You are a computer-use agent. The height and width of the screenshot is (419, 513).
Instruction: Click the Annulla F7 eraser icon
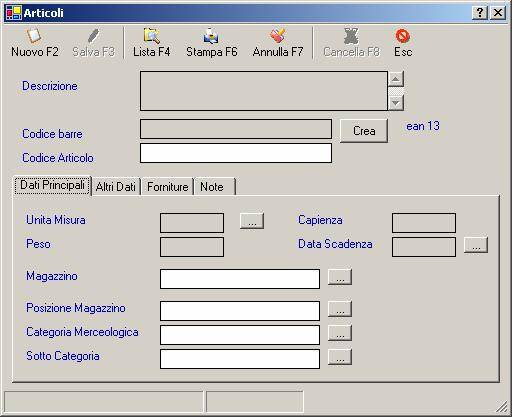(x=278, y=36)
